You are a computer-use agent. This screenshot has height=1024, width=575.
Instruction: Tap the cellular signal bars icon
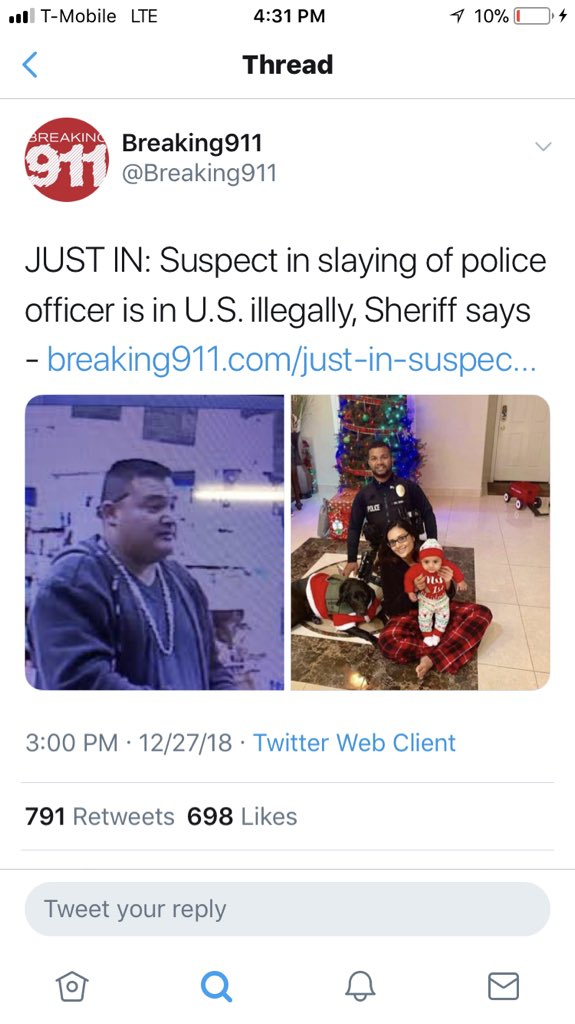coord(22,16)
